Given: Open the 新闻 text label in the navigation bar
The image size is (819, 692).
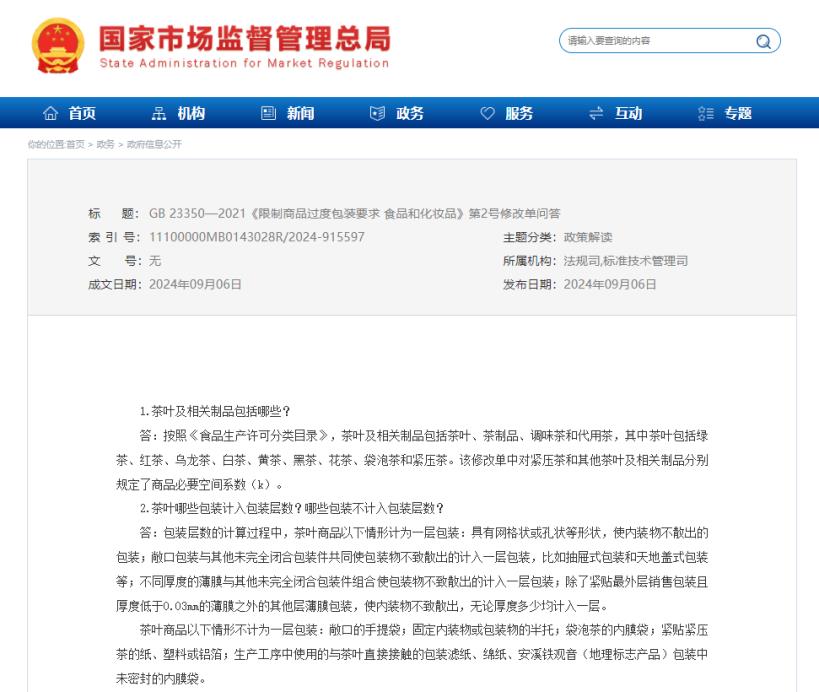Looking at the screenshot, I should pyautogui.click(x=301, y=114).
